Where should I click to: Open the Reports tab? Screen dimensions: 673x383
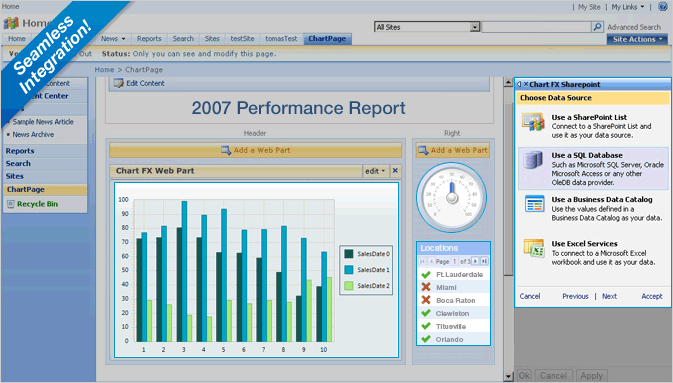tap(149, 39)
